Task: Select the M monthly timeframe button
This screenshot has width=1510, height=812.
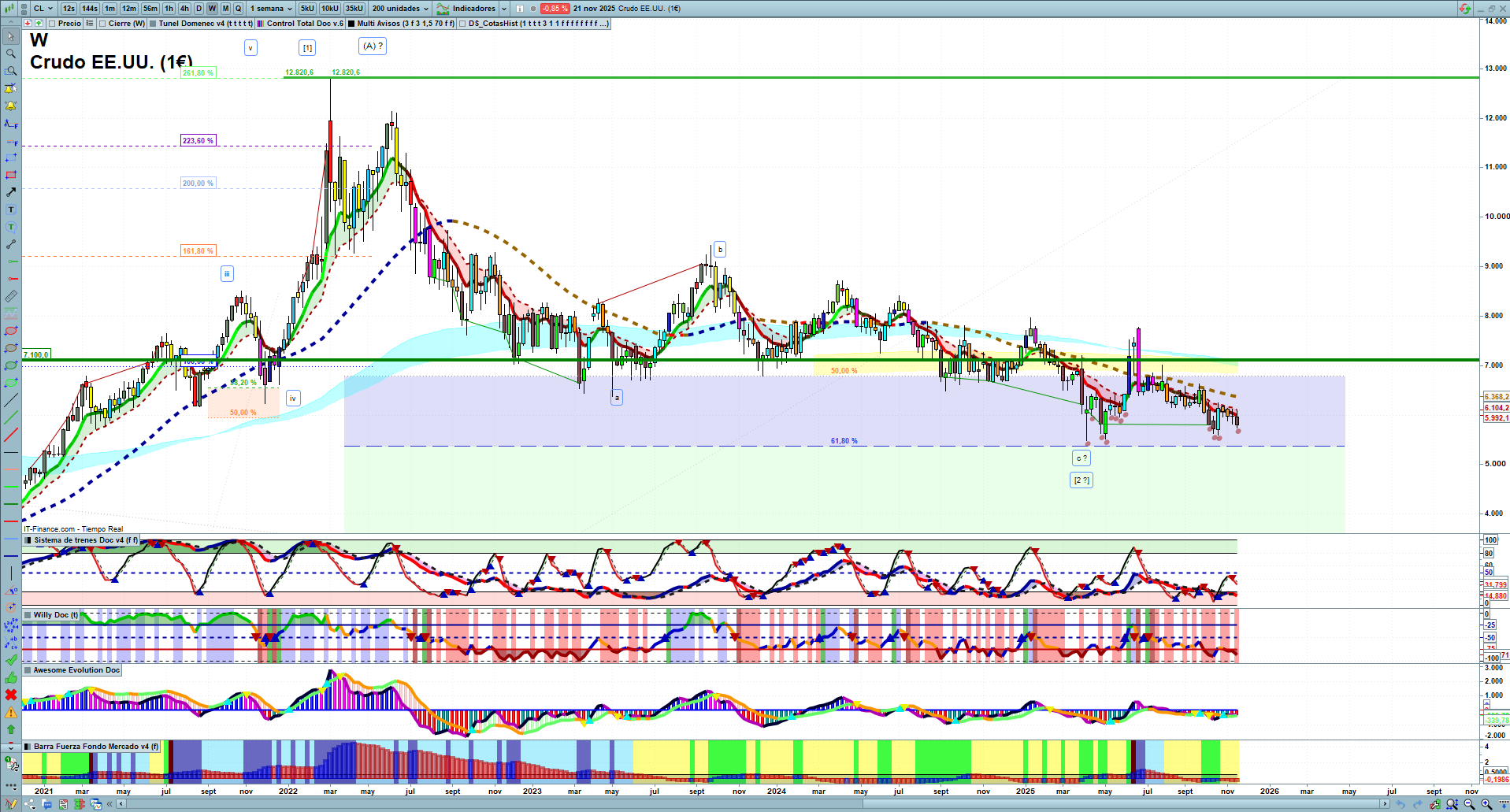Action: (225, 9)
